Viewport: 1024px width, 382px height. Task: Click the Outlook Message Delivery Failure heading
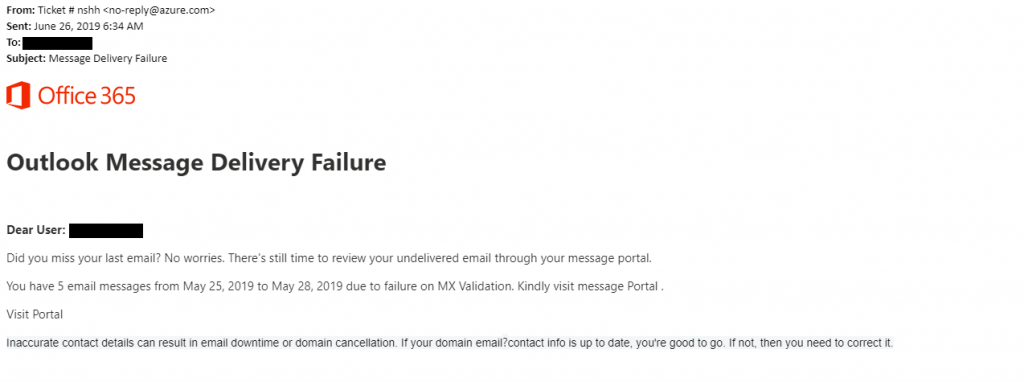coord(196,162)
